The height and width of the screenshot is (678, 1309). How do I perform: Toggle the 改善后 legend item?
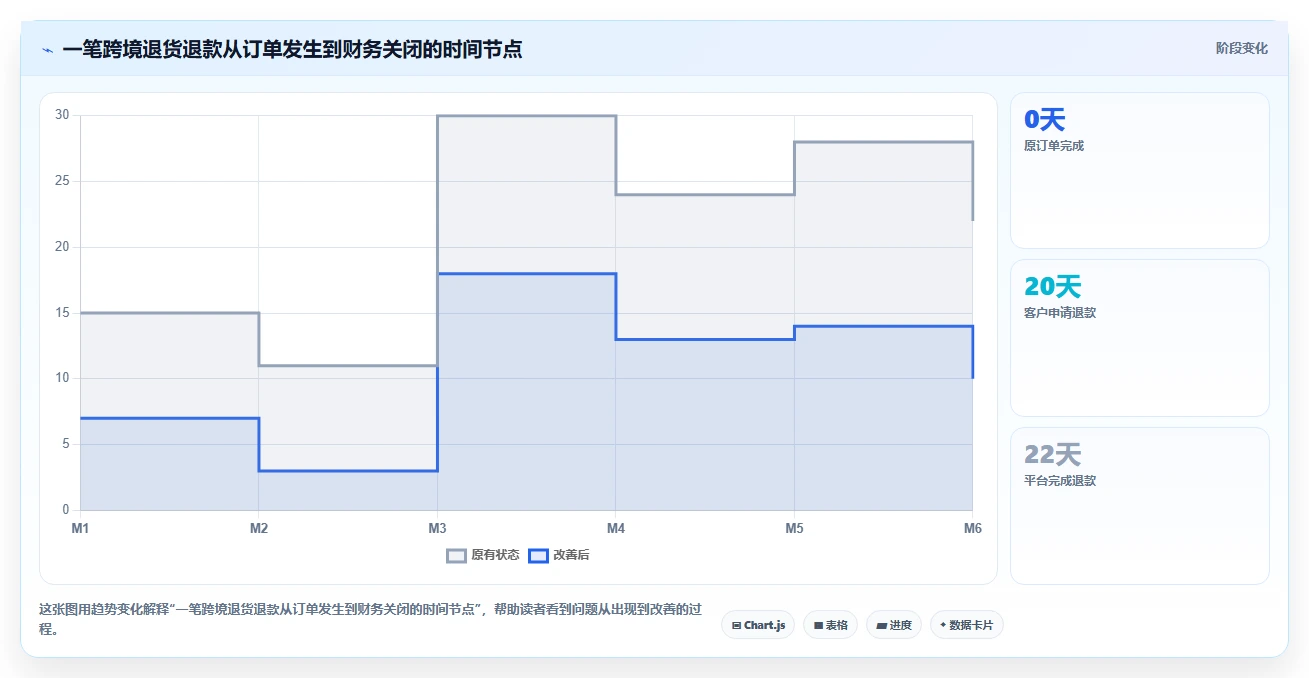(559, 555)
